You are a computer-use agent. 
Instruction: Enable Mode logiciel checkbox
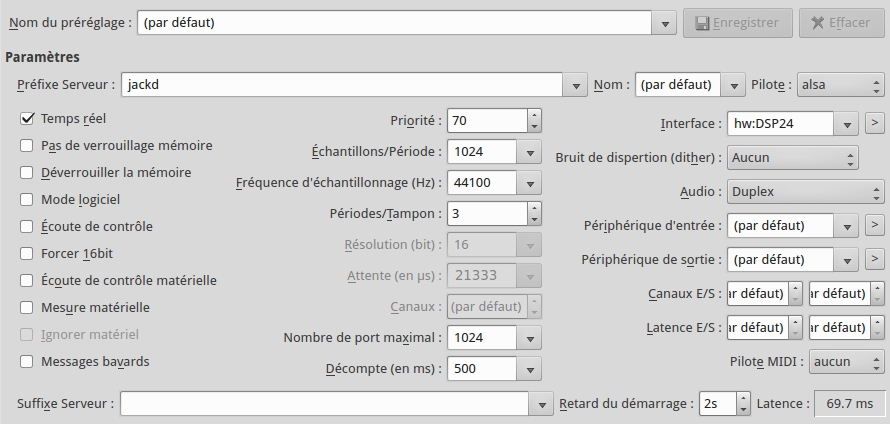click(x=28, y=199)
